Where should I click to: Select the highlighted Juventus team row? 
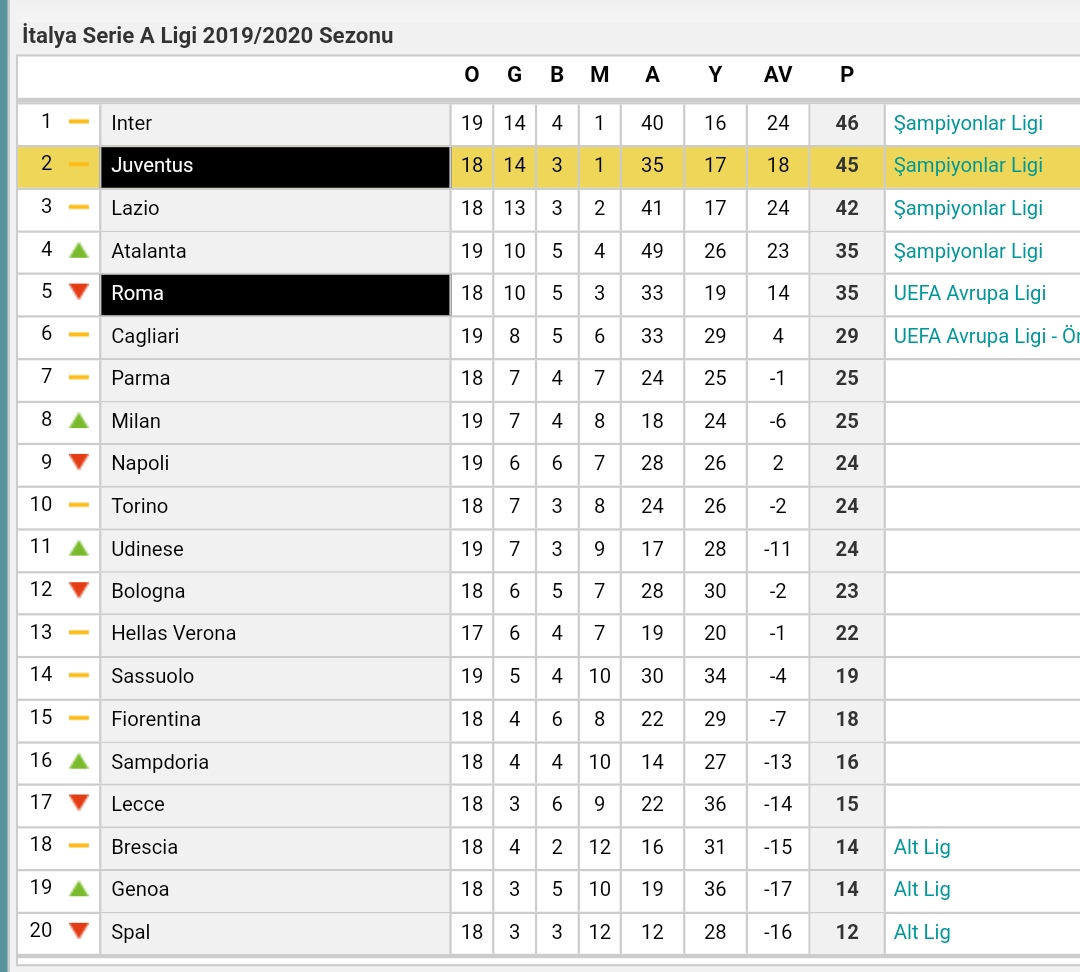click(548, 166)
